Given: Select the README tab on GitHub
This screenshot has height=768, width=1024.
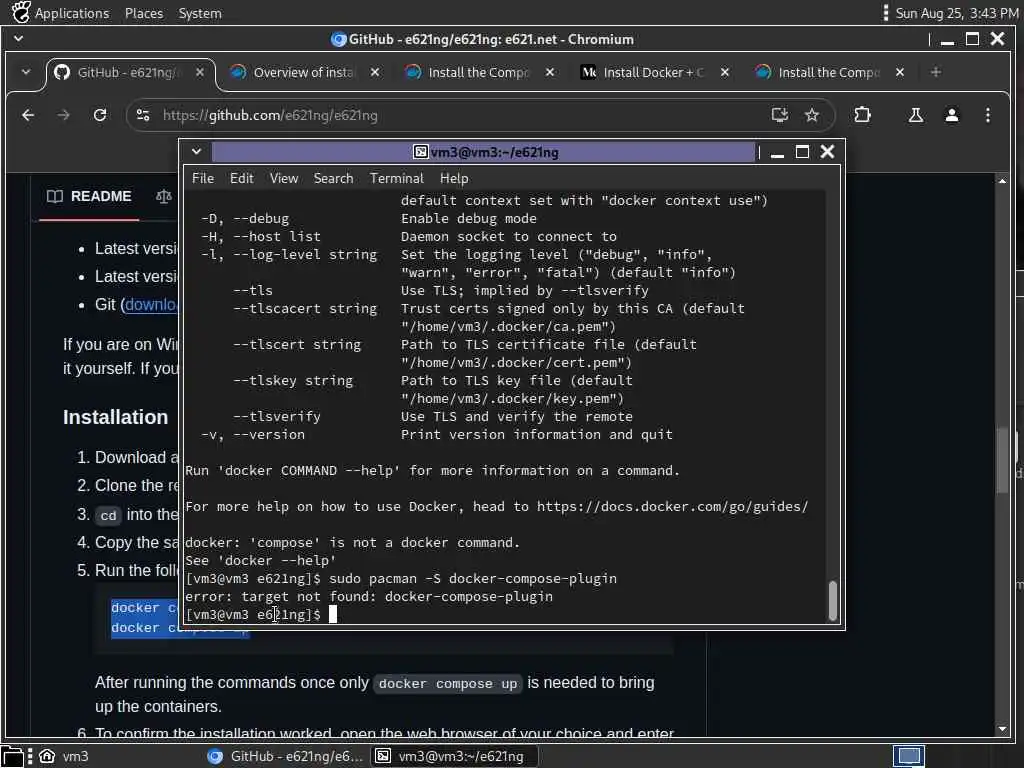Looking at the screenshot, I should tap(89, 197).
